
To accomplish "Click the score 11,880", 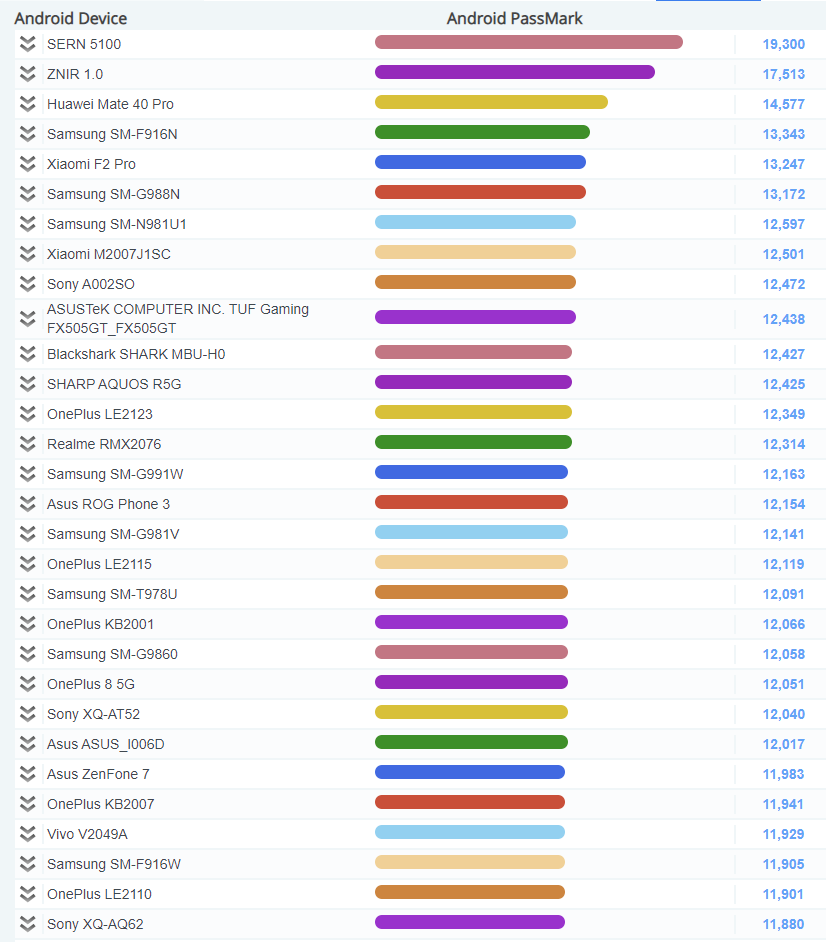I will pos(783,925).
